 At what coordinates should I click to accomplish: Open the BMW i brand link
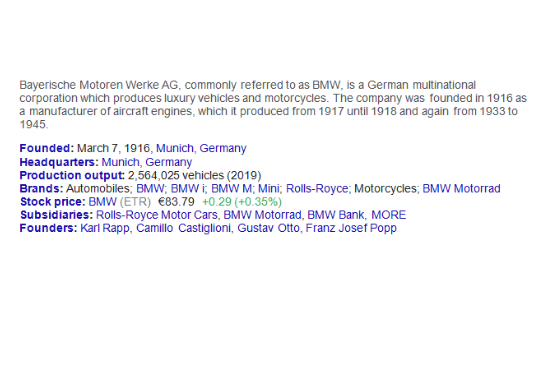[188, 189]
